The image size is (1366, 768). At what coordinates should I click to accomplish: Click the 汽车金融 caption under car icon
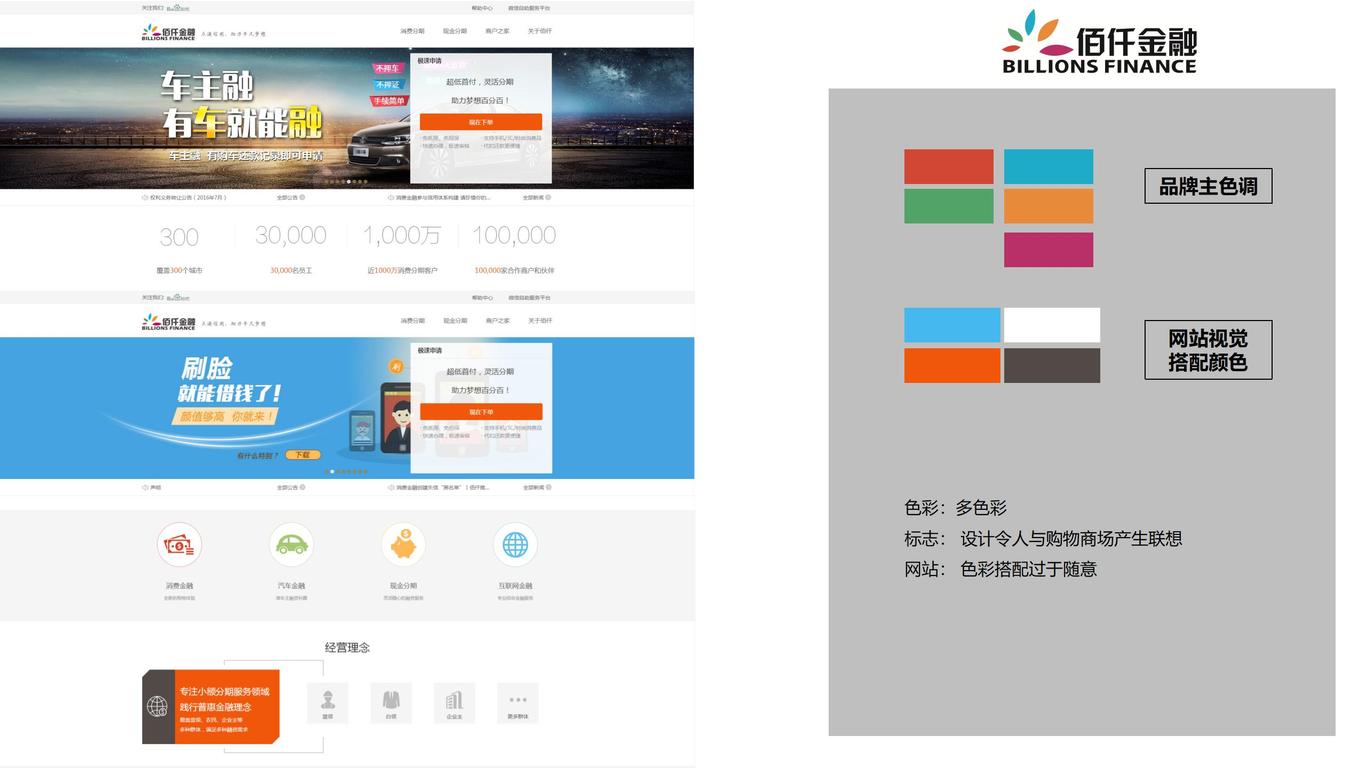pos(291,586)
